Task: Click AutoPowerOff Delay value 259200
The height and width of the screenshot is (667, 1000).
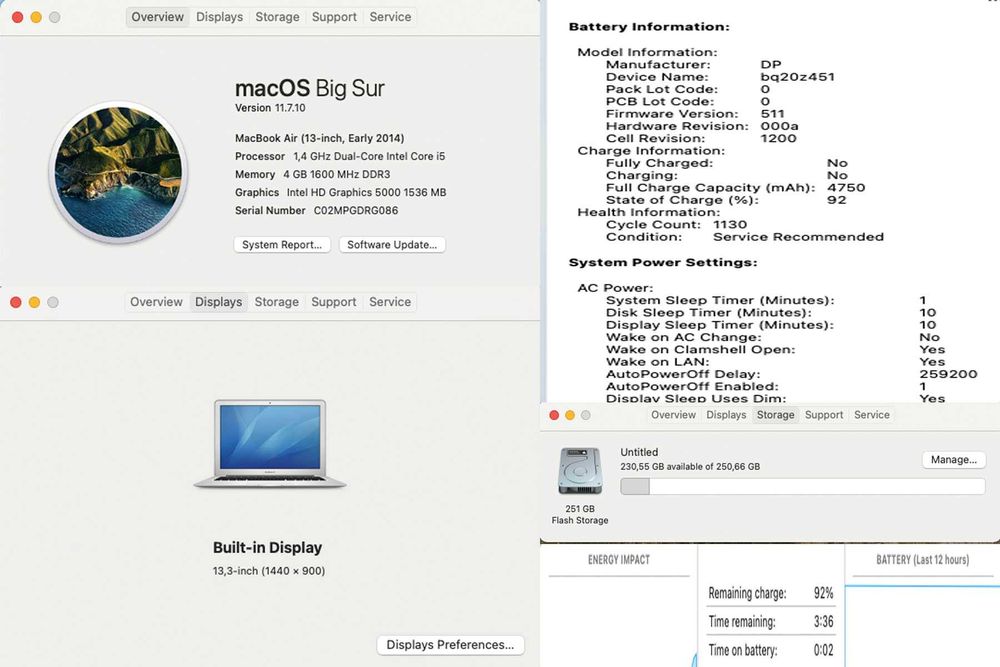Action: point(948,374)
